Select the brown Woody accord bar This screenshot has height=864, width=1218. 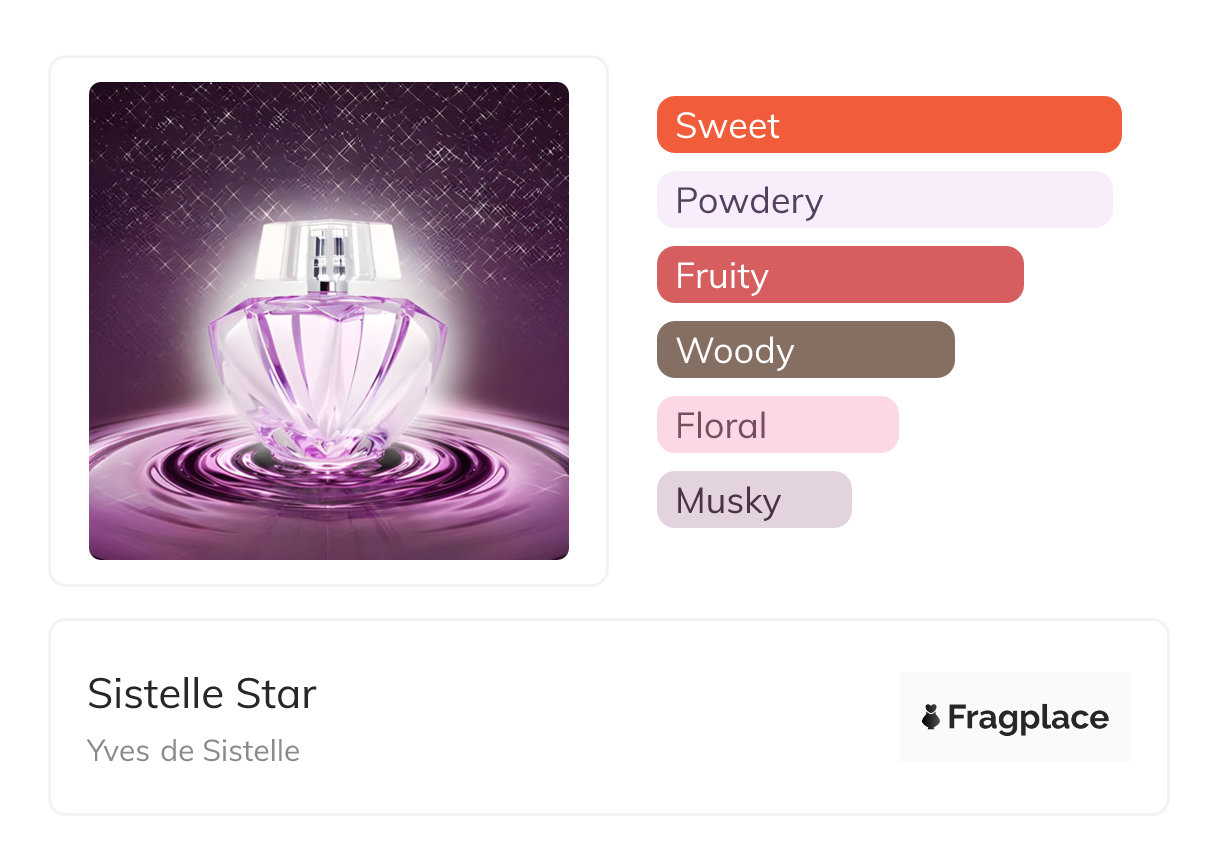click(x=870, y=350)
